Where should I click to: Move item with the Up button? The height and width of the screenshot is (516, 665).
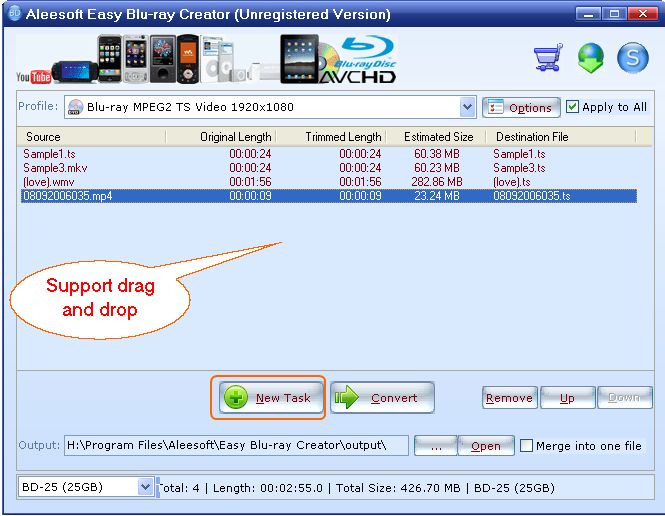coord(567,398)
